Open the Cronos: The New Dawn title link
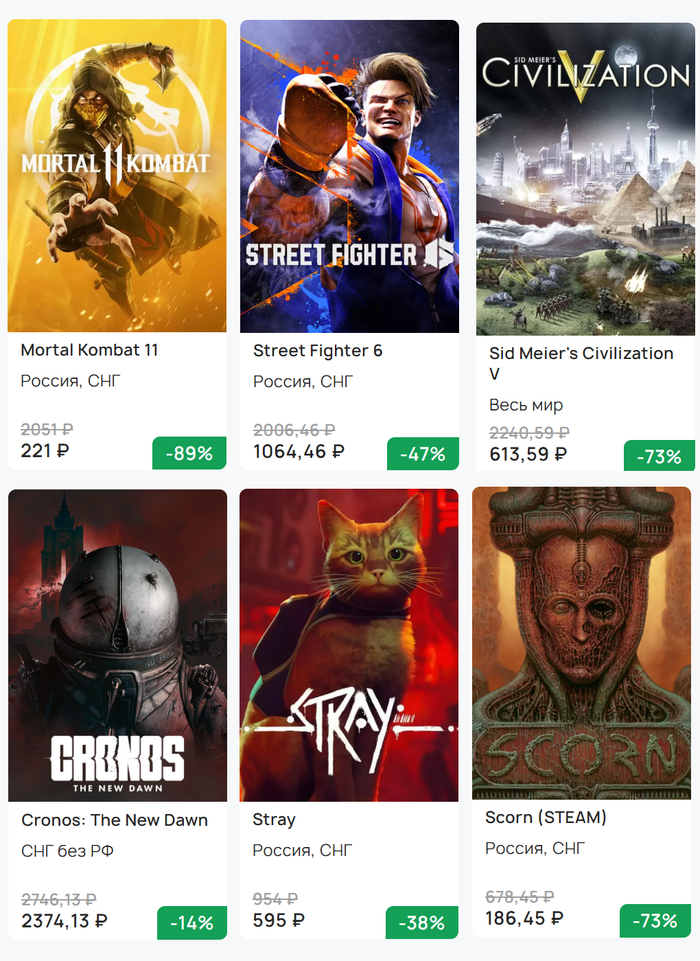Image resolution: width=700 pixels, height=961 pixels. click(115, 820)
